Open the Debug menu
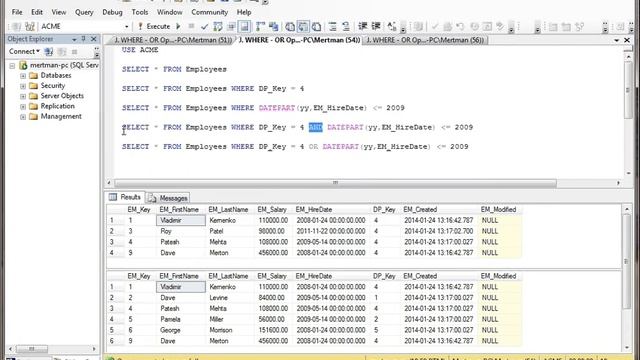Screen dimensions: 640x360 (x=112, y=12)
